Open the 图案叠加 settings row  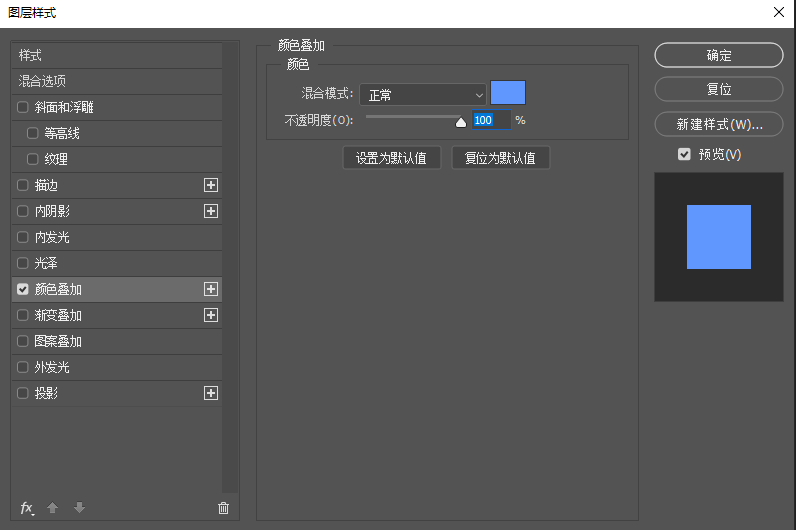pos(117,341)
